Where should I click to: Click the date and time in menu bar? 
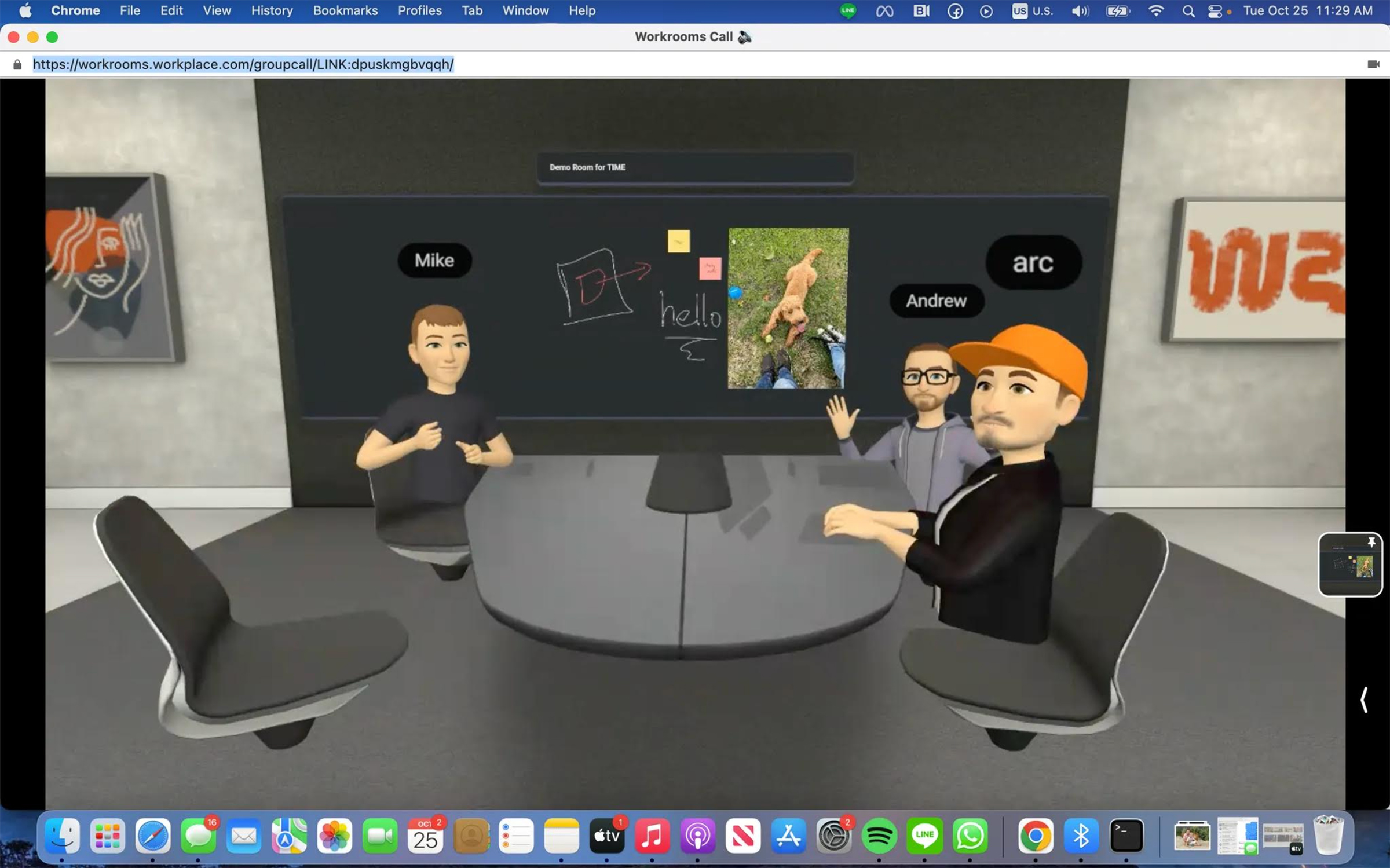pos(1308,10)
